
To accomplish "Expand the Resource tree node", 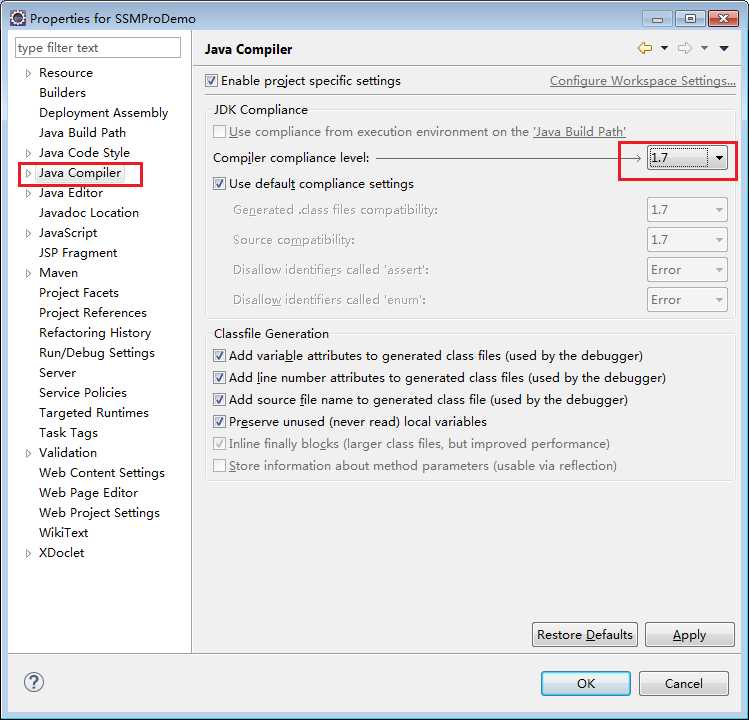I will pos(28,73).
